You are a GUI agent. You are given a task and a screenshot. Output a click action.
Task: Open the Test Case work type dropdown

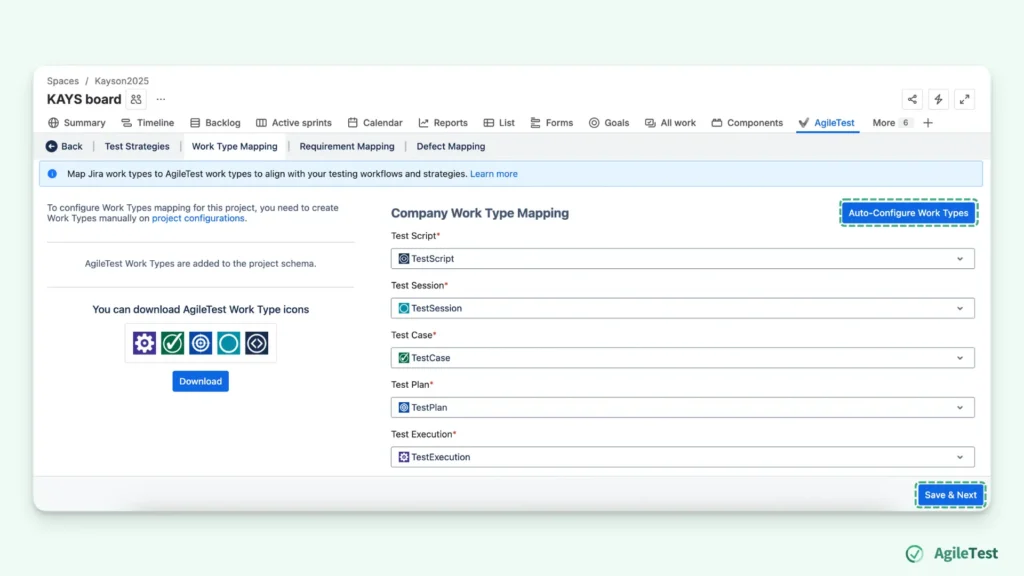[682, 358]
